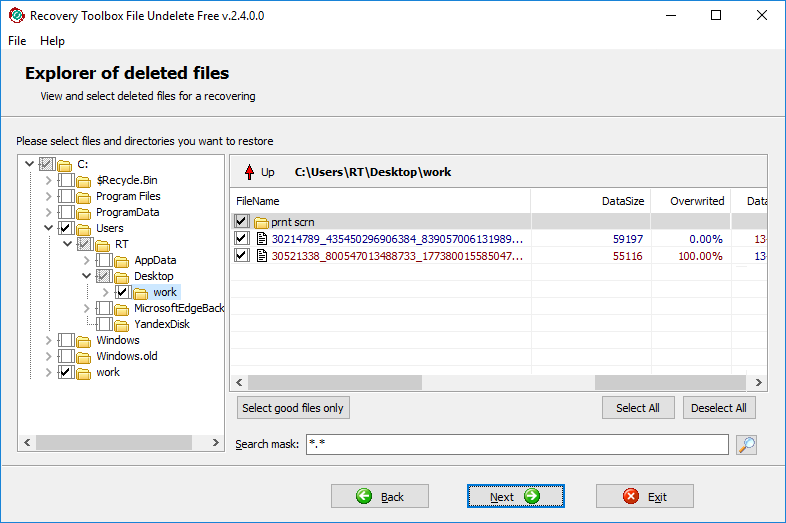Click the $Recycle.Bin folder icon
This screenshot has width=786, height=523.
click(84, 181)
